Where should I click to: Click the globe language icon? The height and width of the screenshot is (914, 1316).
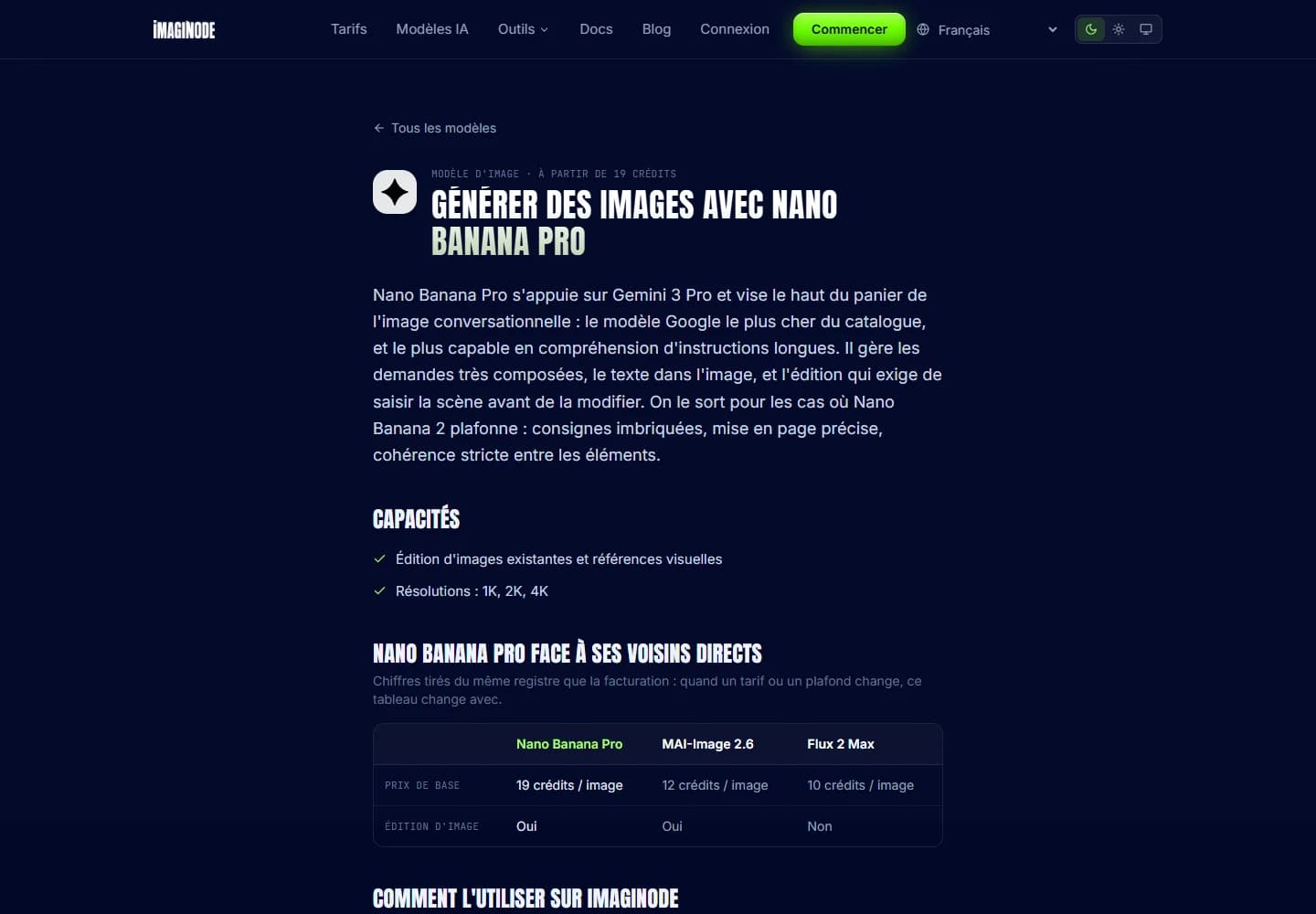coord(923,29)
